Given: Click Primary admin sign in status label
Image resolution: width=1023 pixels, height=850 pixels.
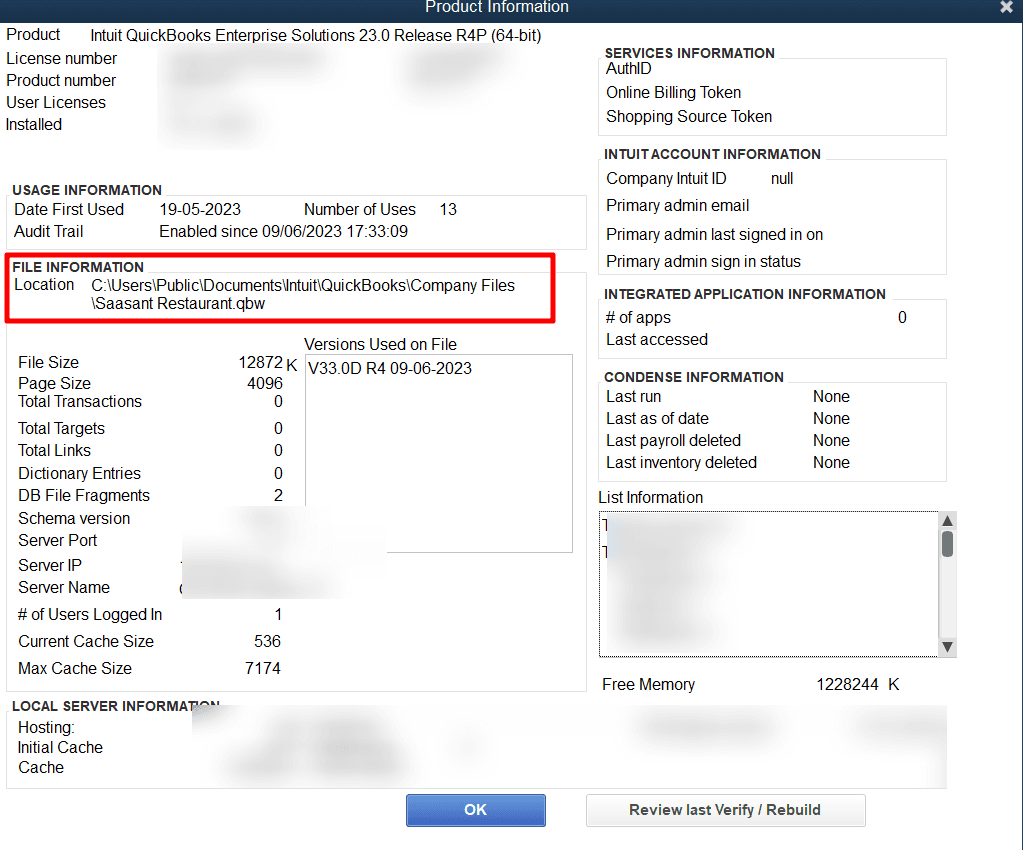Looking at the screenshot, I should coord(703,261).
